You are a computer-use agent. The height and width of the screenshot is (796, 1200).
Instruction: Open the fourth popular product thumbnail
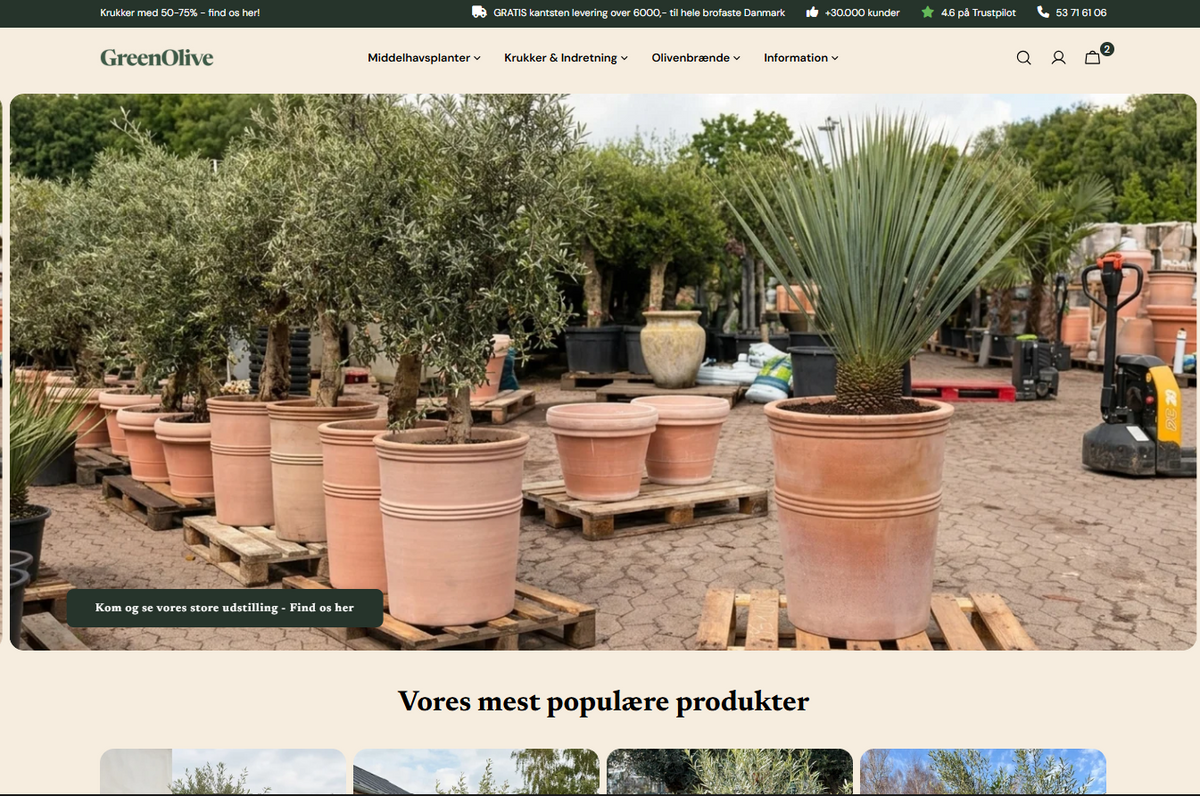click(983, 772)
